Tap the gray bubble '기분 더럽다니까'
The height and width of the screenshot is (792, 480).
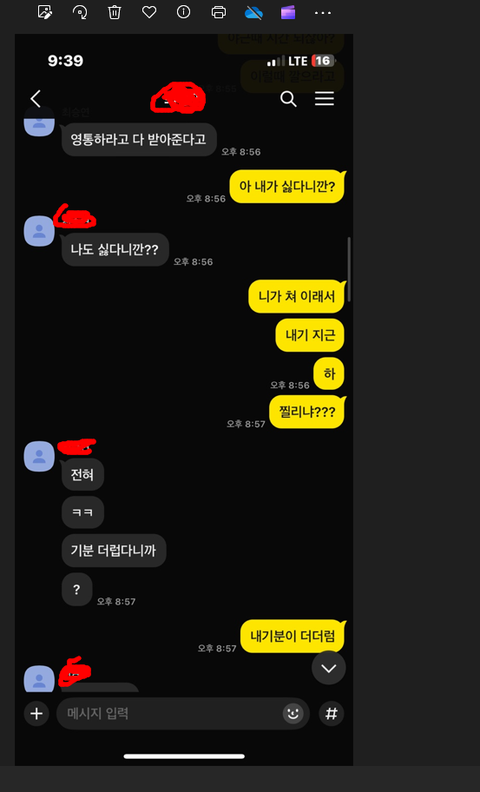pyautogui.click(x=114, y=551)
